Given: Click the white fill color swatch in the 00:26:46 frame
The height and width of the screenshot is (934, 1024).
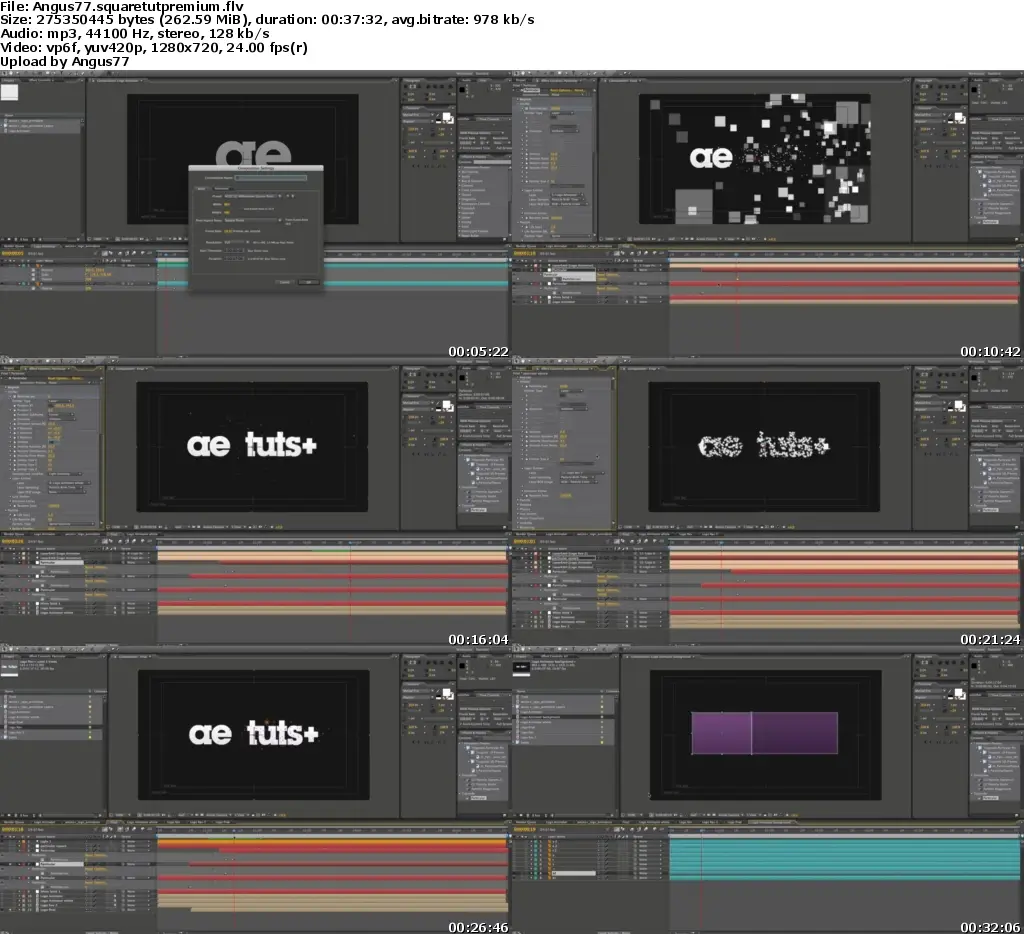Looking at the screenshot, I should (447, 692).
